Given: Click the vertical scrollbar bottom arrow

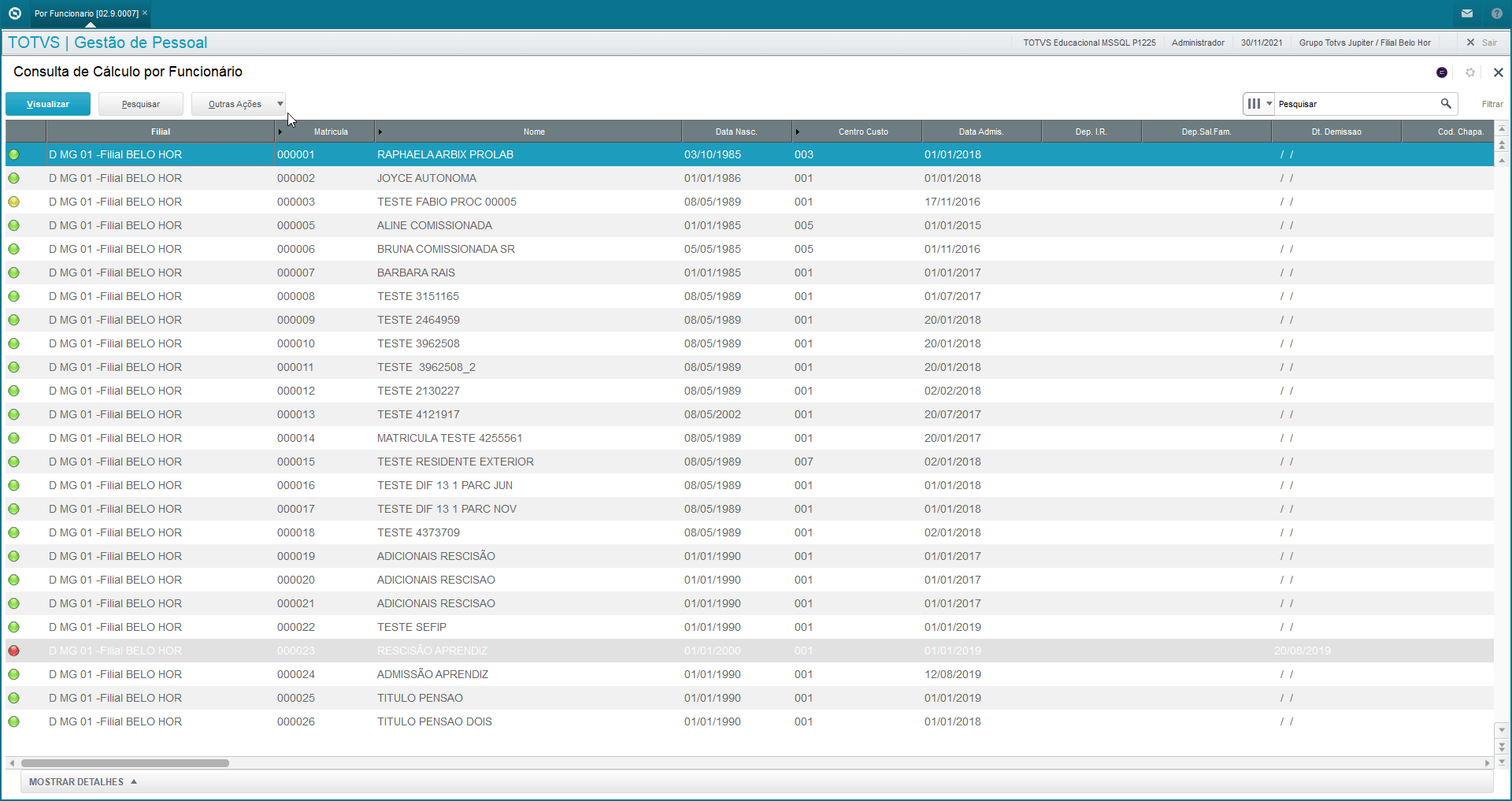Looking at the screenshot, I should point(1502,762).
